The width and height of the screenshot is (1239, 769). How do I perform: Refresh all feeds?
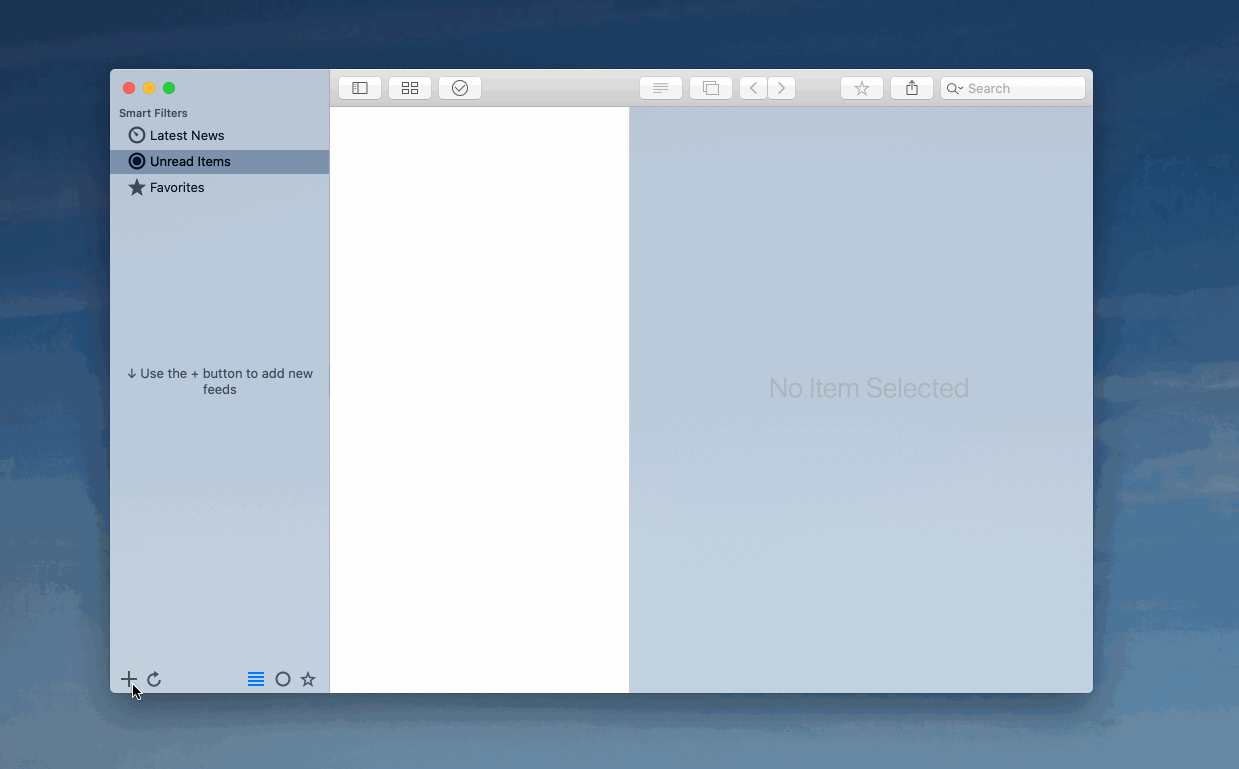154,679
